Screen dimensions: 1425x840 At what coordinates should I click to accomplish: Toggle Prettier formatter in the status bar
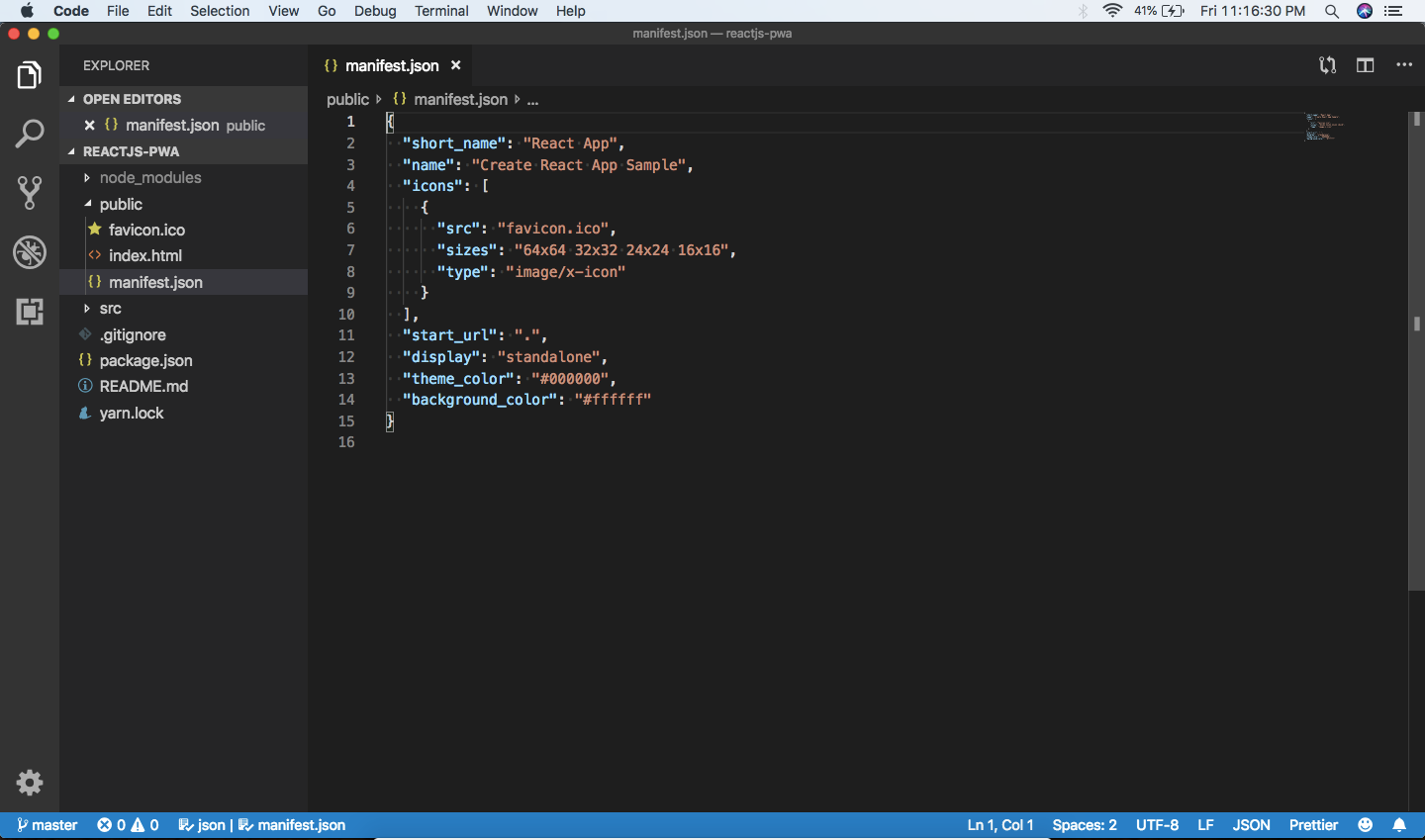click(x=1312, y=824)
